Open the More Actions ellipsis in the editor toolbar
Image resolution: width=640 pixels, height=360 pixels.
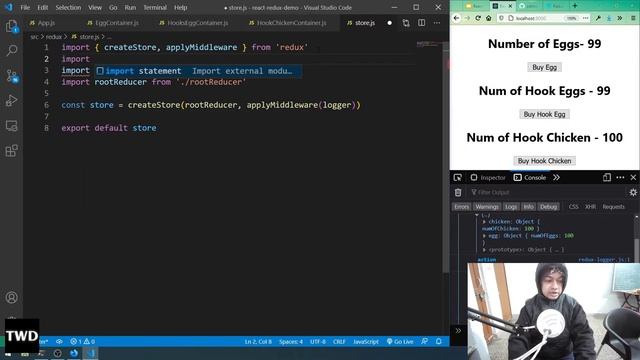pos(437,23)
